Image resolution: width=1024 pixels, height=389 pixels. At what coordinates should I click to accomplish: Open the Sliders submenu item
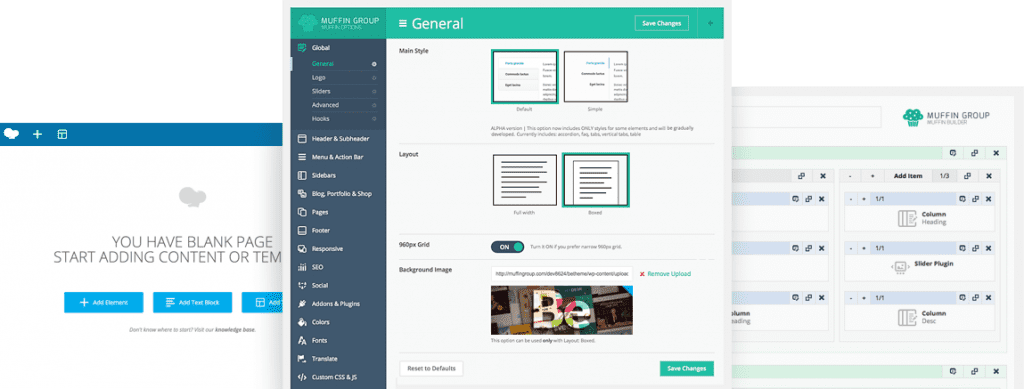(321, 91)
